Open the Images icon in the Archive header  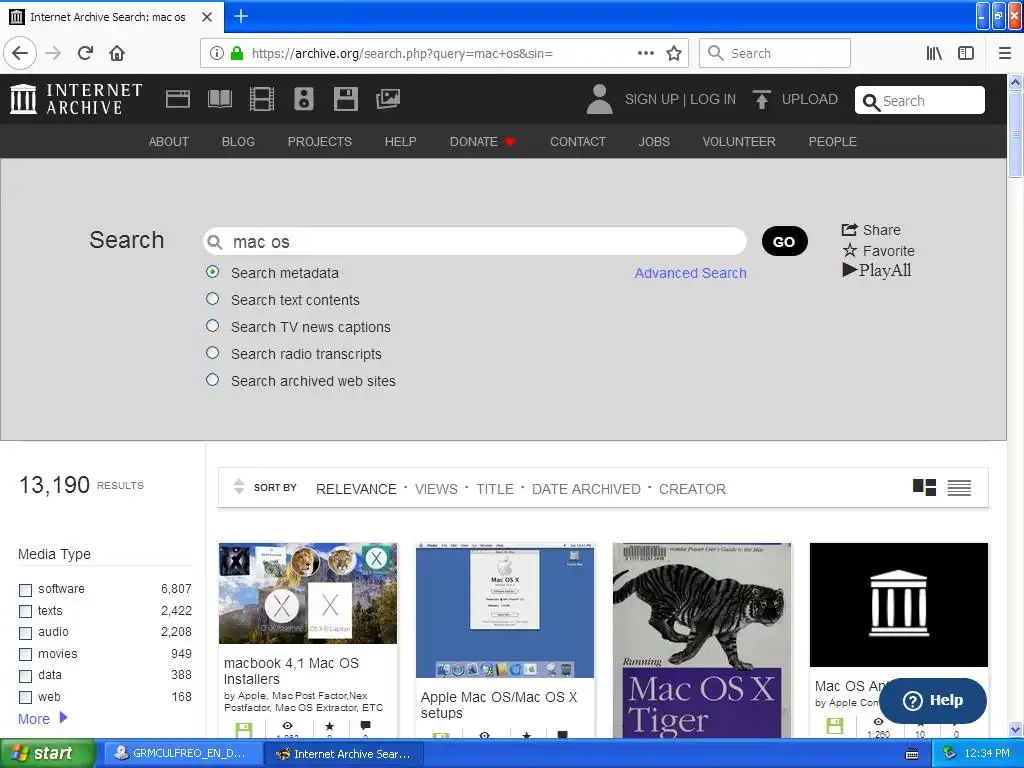tap(388, 99)
